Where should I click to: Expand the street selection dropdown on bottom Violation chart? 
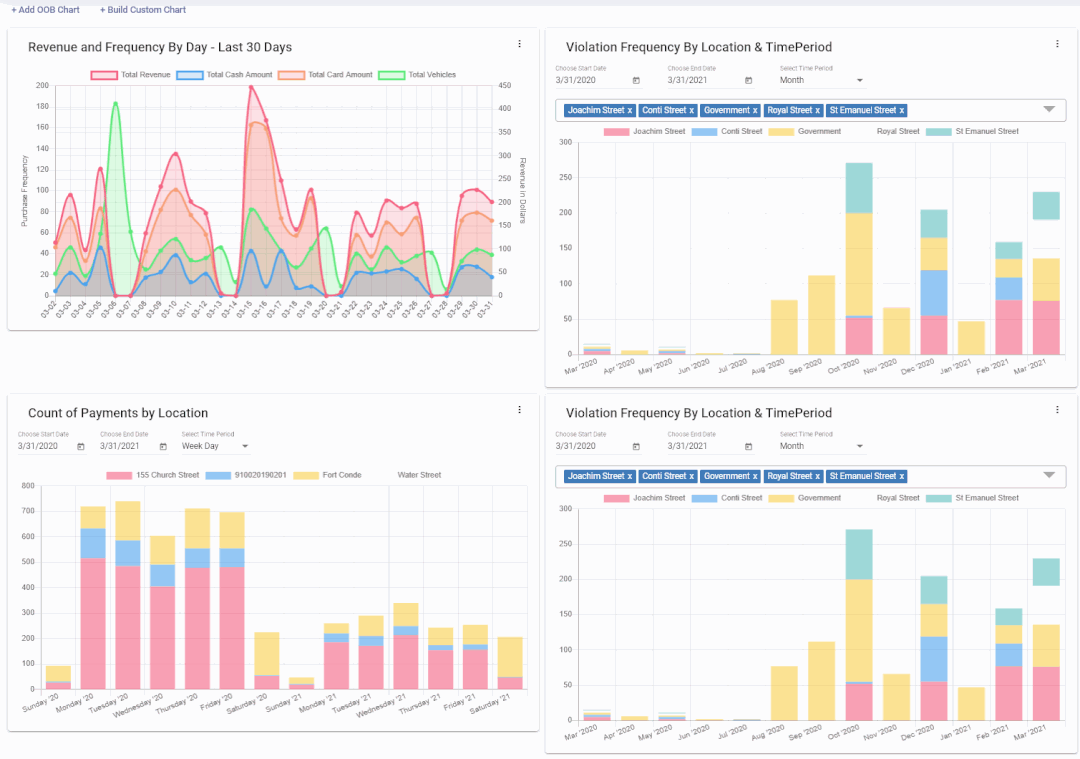point(1048,476)
